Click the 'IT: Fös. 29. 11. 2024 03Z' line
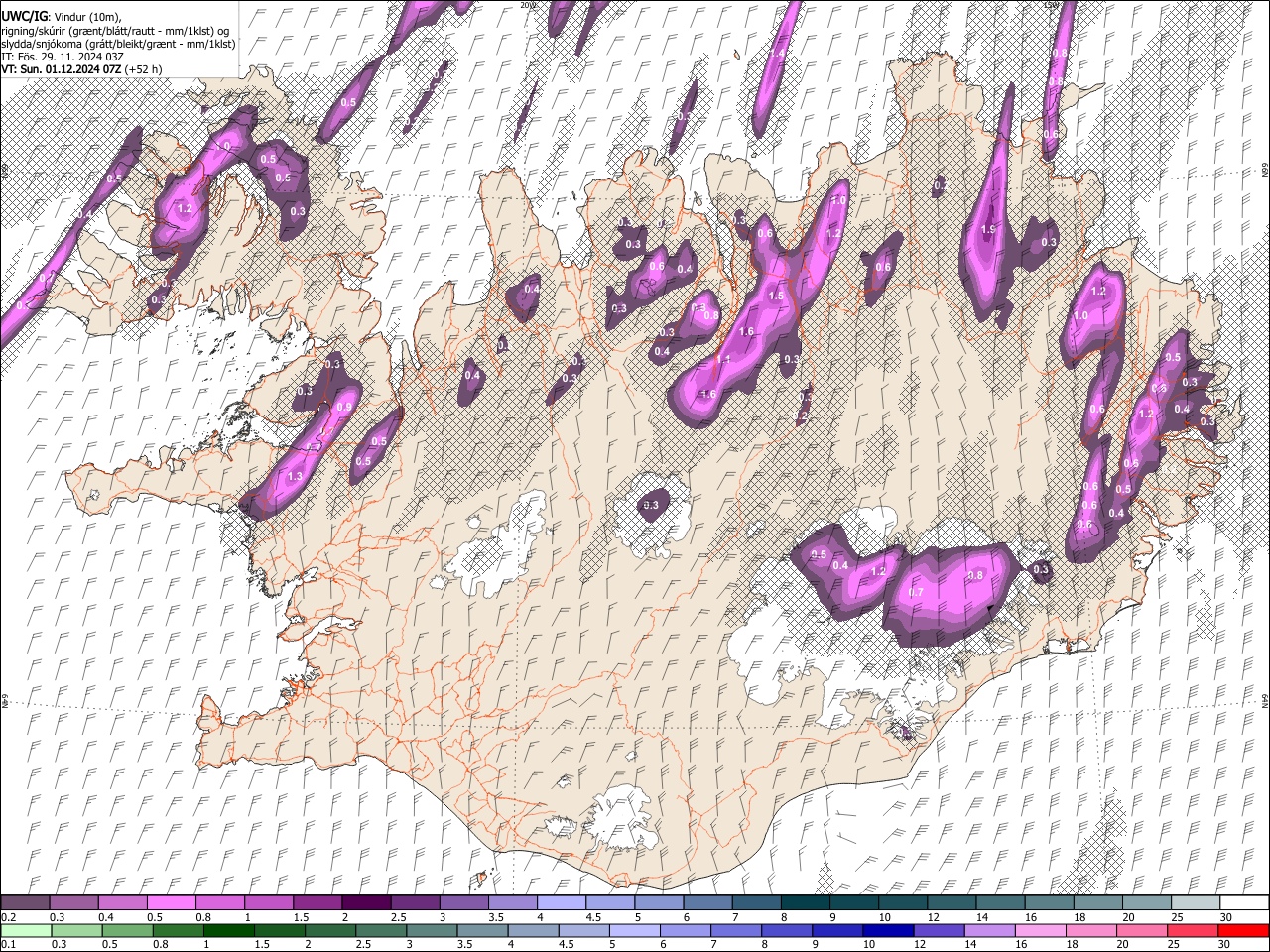Viewport: 1270px width, 952px height. pyautogui.click(x=63, y=57)
